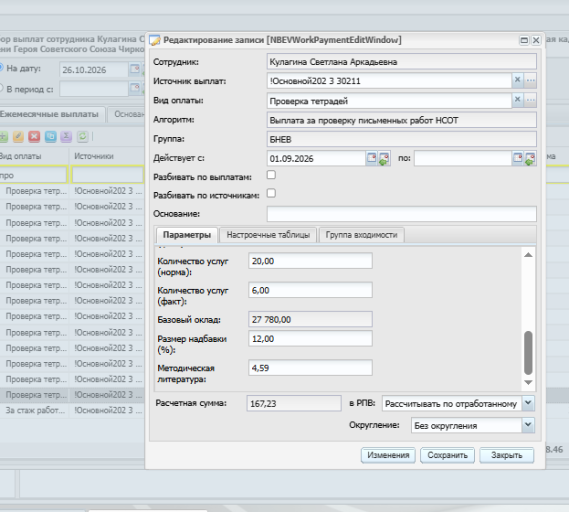Click the Группа field БНЕВ

coord(402,139)
